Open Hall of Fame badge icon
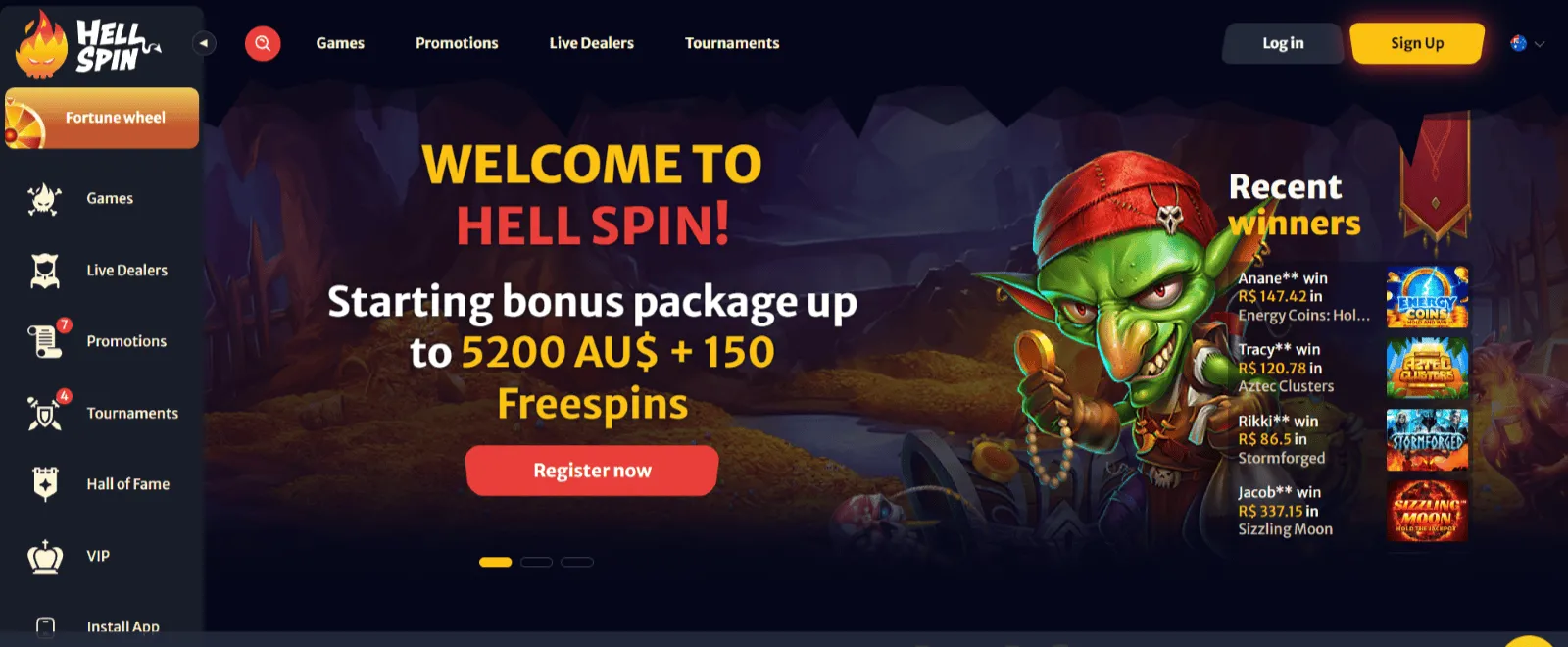The width and height of the screenshot is (1568, 647). [45, 484]
